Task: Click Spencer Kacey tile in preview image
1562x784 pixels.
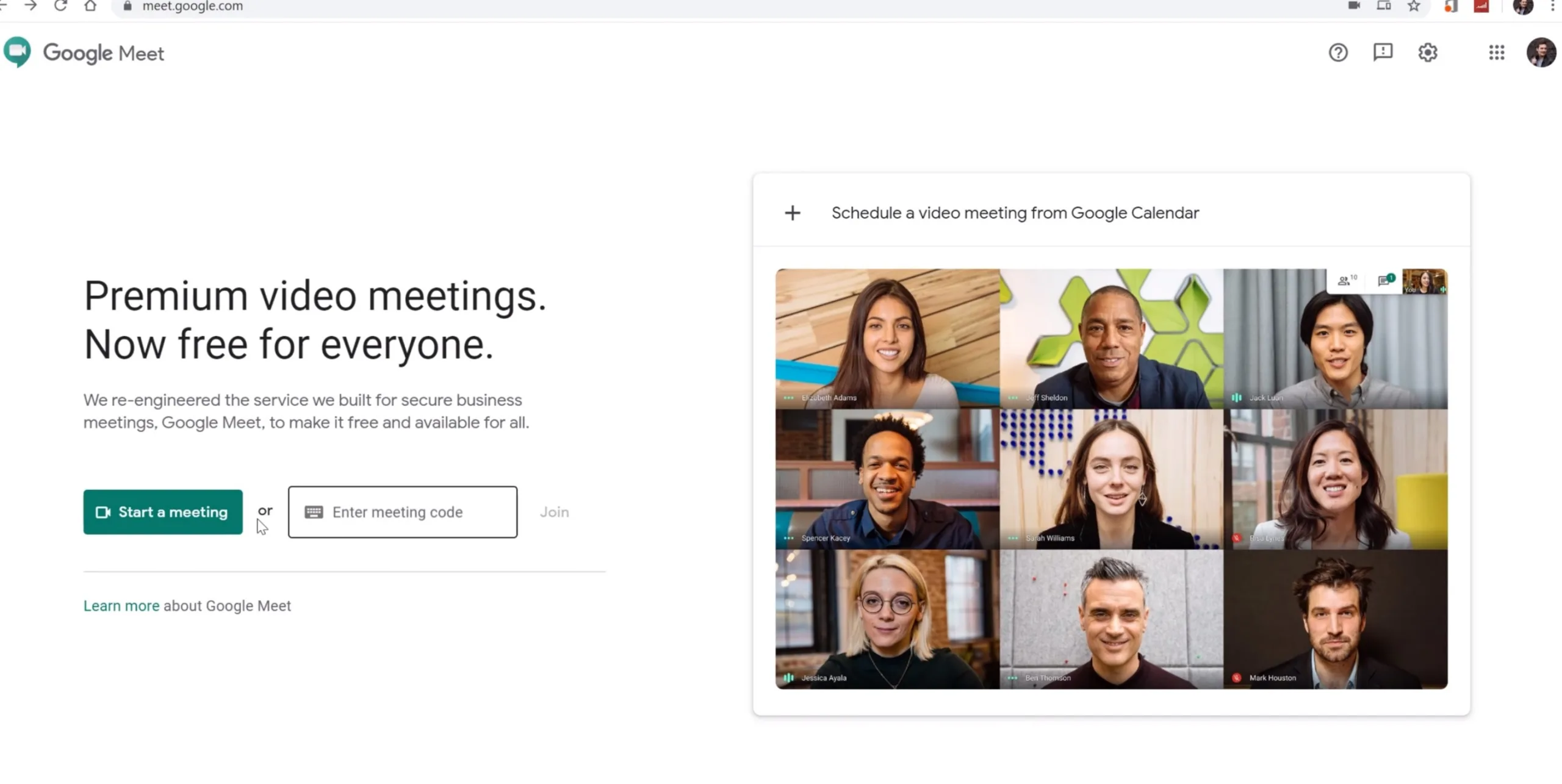Action: tap(887, 479)
